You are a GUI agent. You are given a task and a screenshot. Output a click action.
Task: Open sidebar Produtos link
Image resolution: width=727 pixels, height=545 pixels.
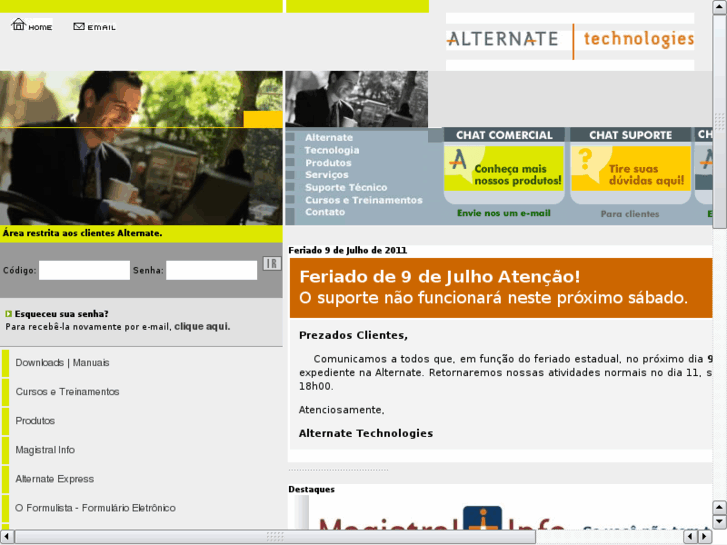[x=35, y=421]
